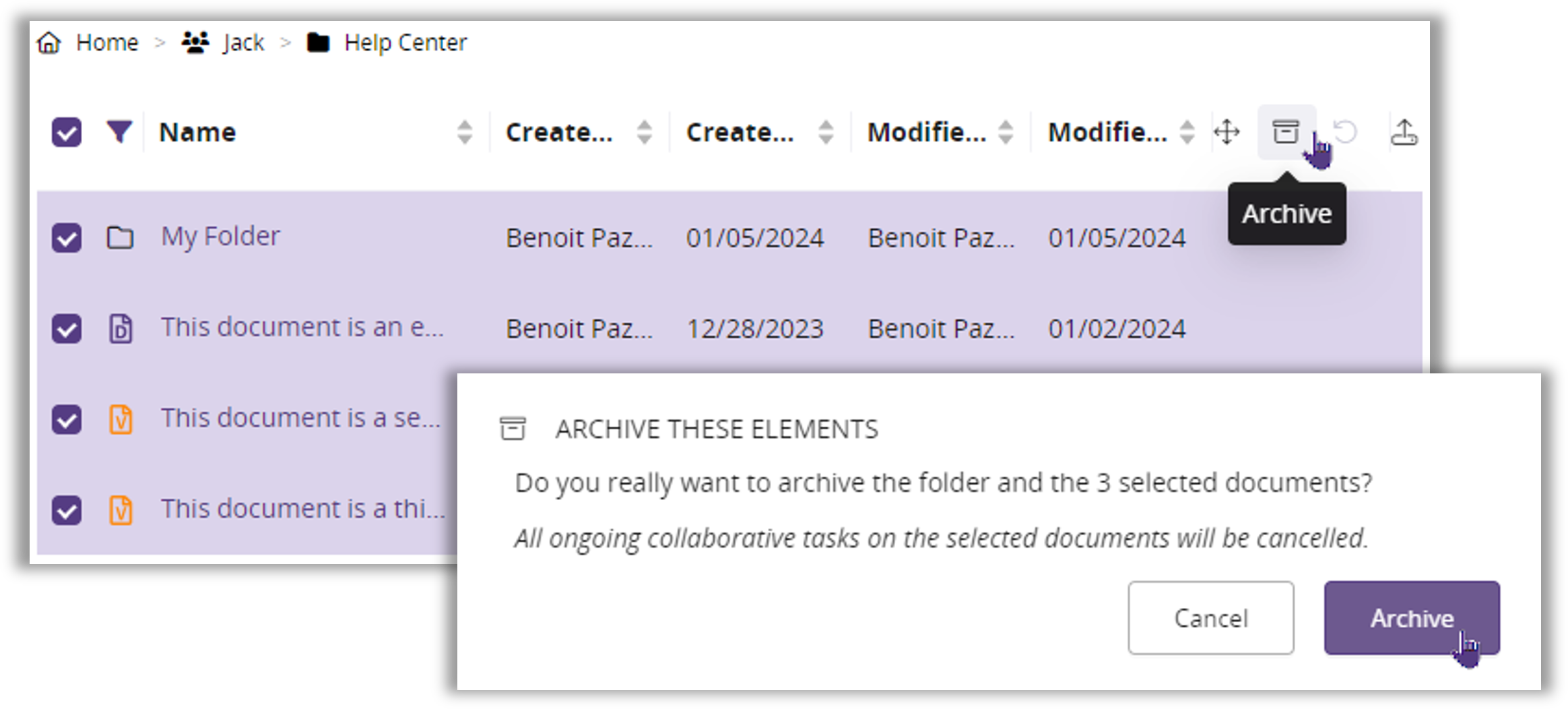
Task: Uncheck the My Folder row checkbox
Action: 67,238
